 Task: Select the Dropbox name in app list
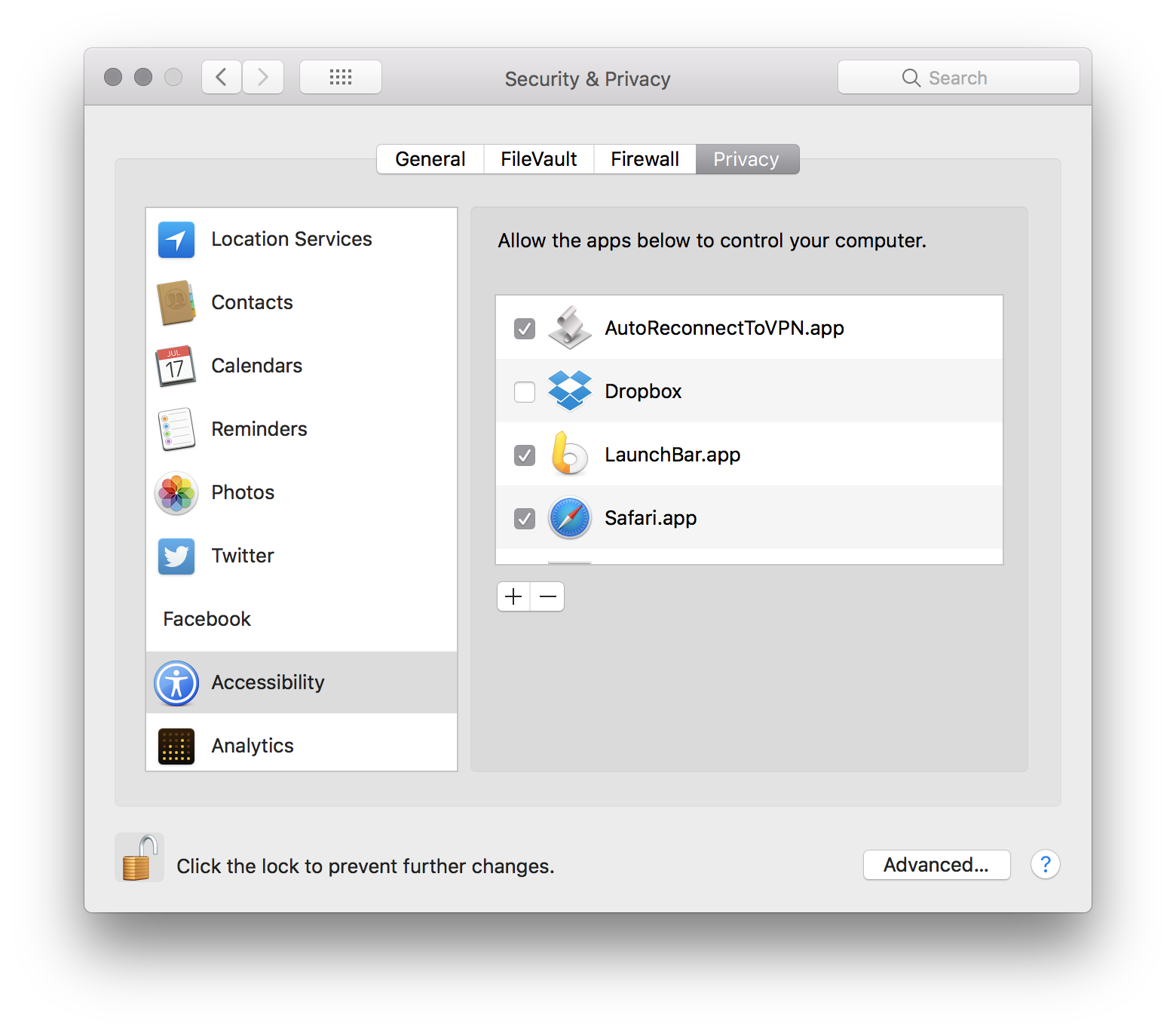click(x=643, y=391)
